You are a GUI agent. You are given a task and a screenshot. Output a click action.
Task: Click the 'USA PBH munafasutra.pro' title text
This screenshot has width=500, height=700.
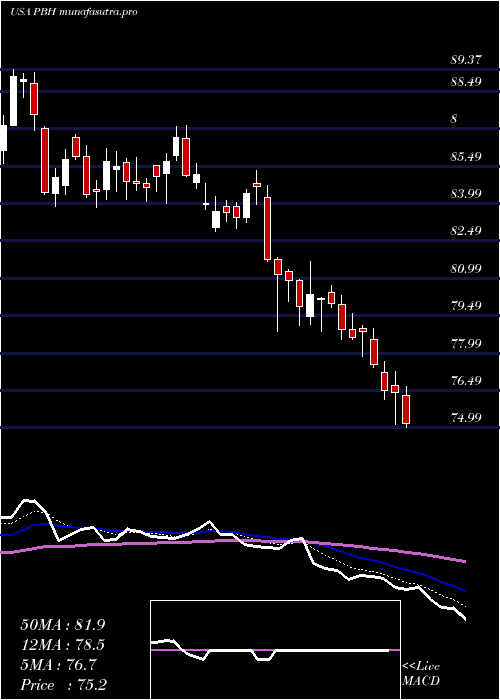pos(73,12)
